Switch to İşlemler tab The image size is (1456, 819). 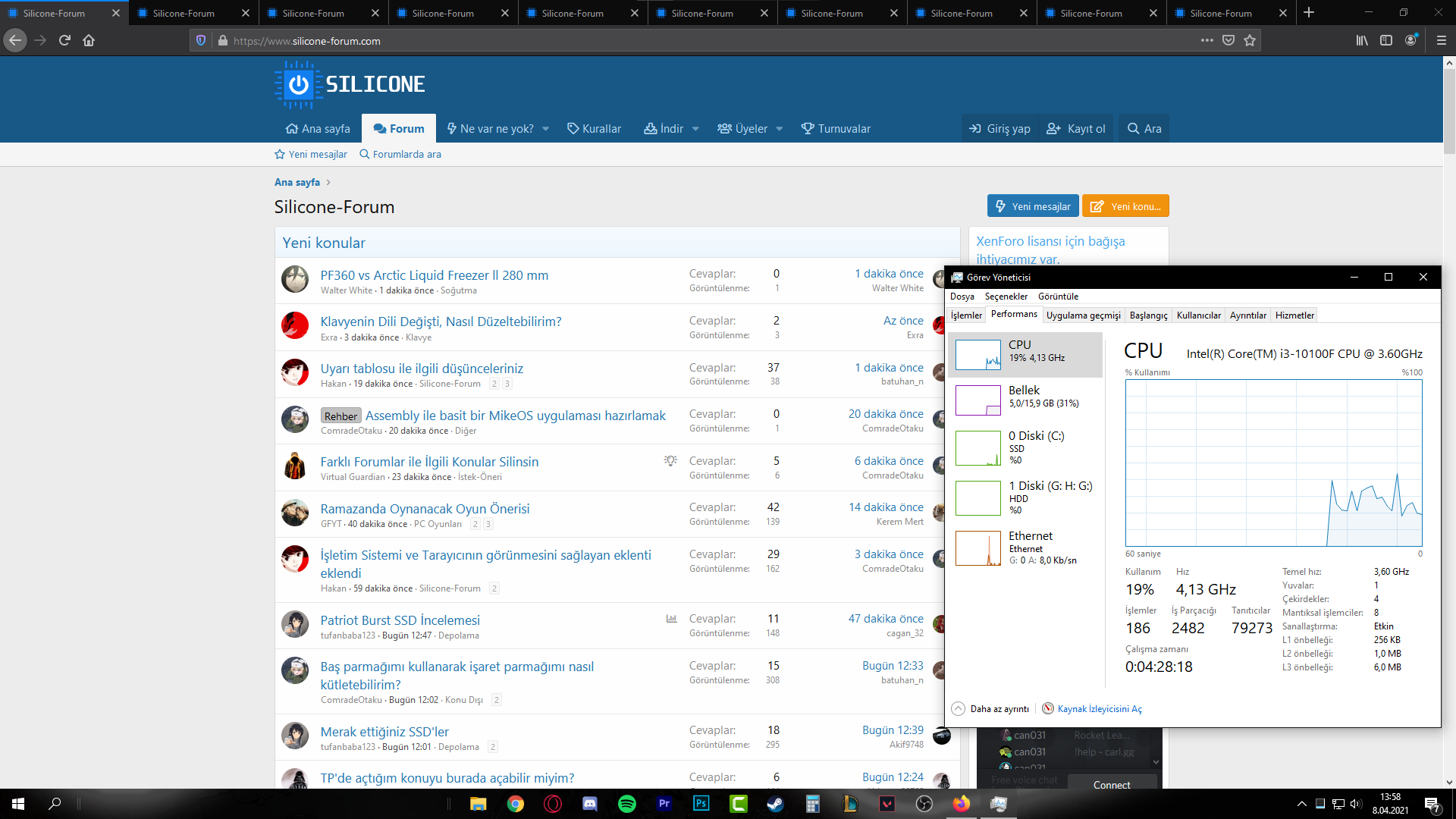[x=966, y=315]
